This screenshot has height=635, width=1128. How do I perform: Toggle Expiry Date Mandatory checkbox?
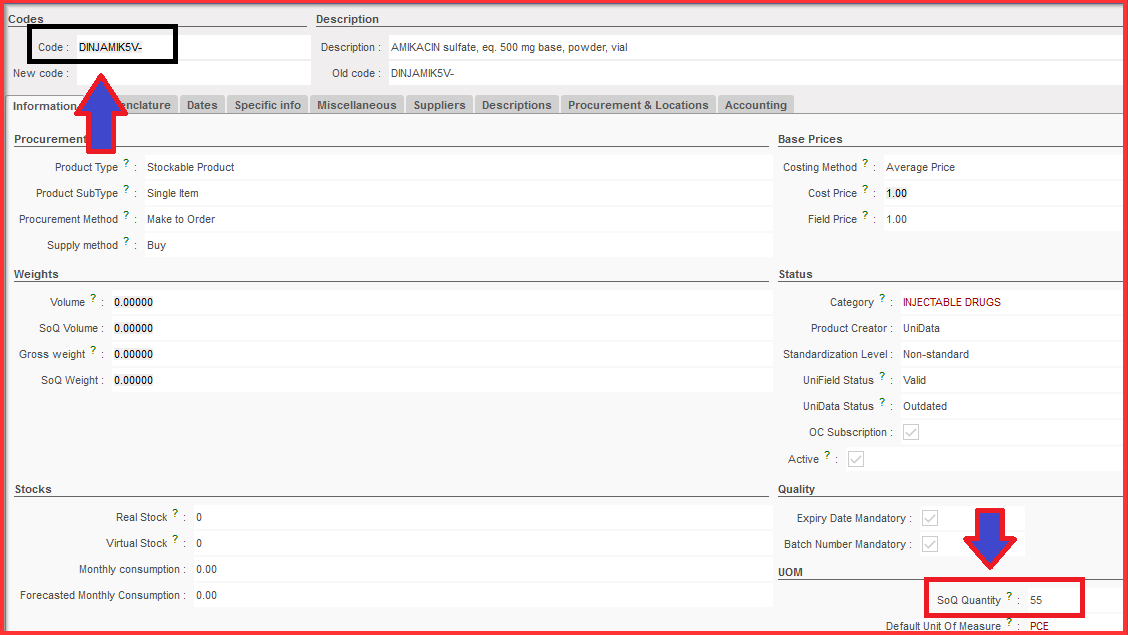coord(930,518)
